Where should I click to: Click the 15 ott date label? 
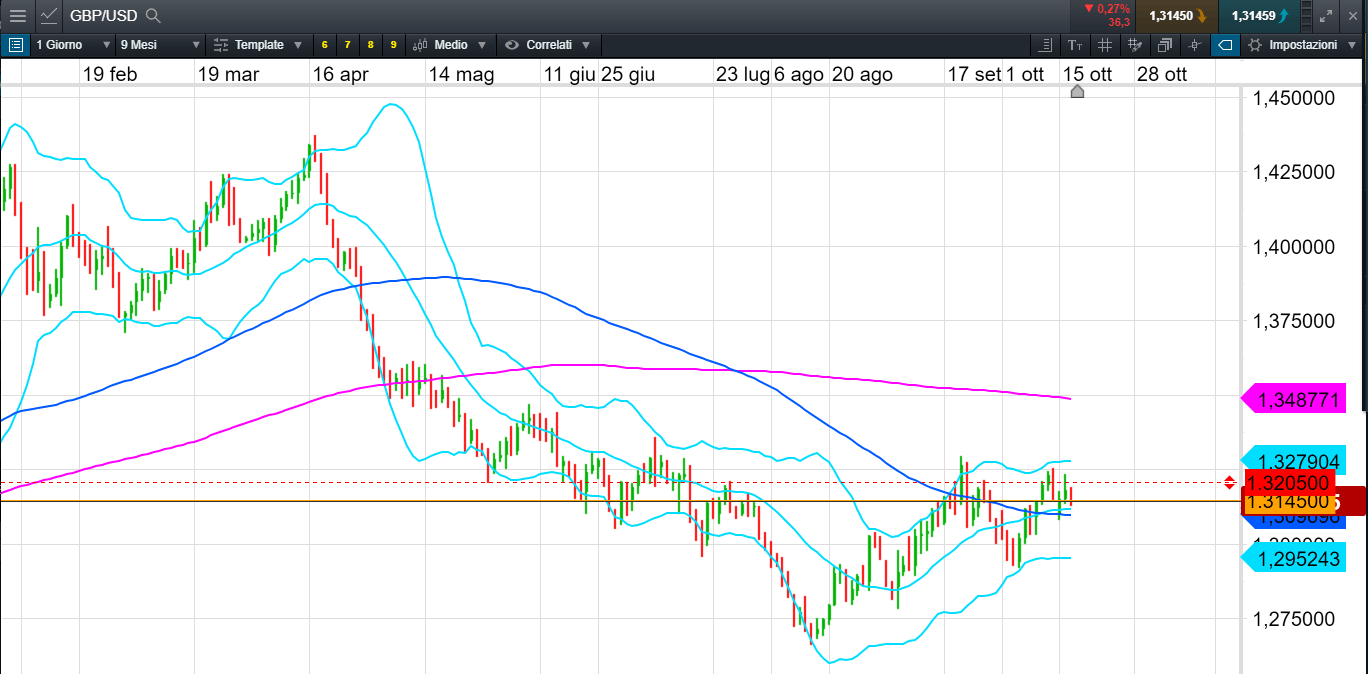tap(1087, 74)
